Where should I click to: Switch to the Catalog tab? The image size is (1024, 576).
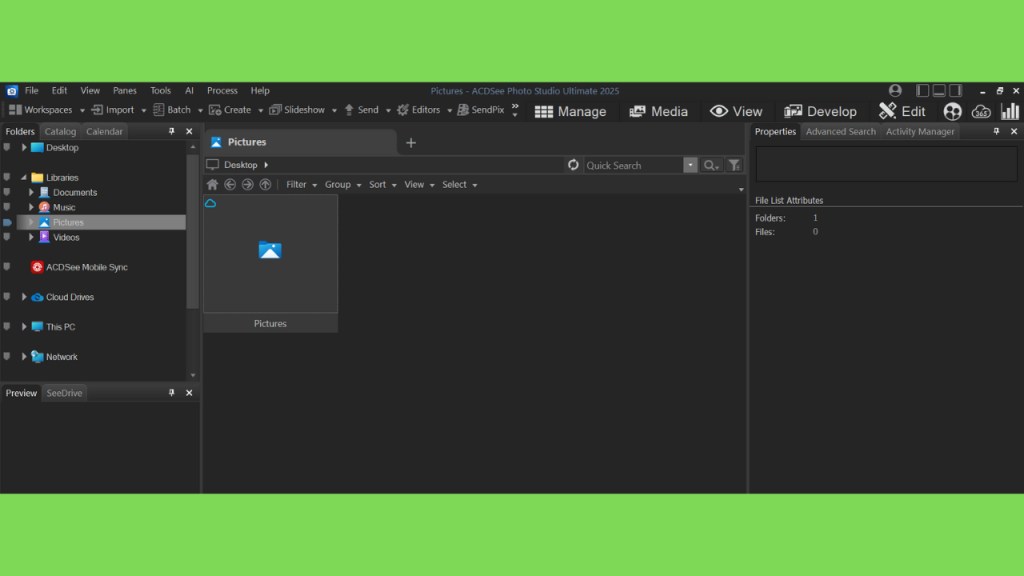tap(60, 131)
